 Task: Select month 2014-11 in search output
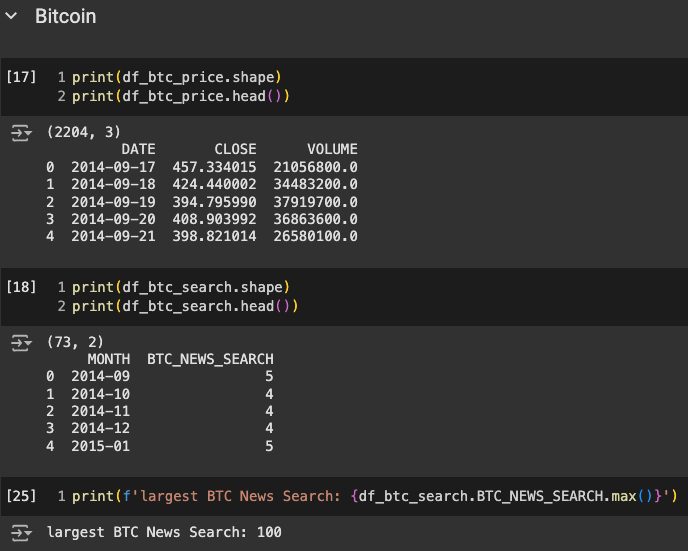coord(100,411)
